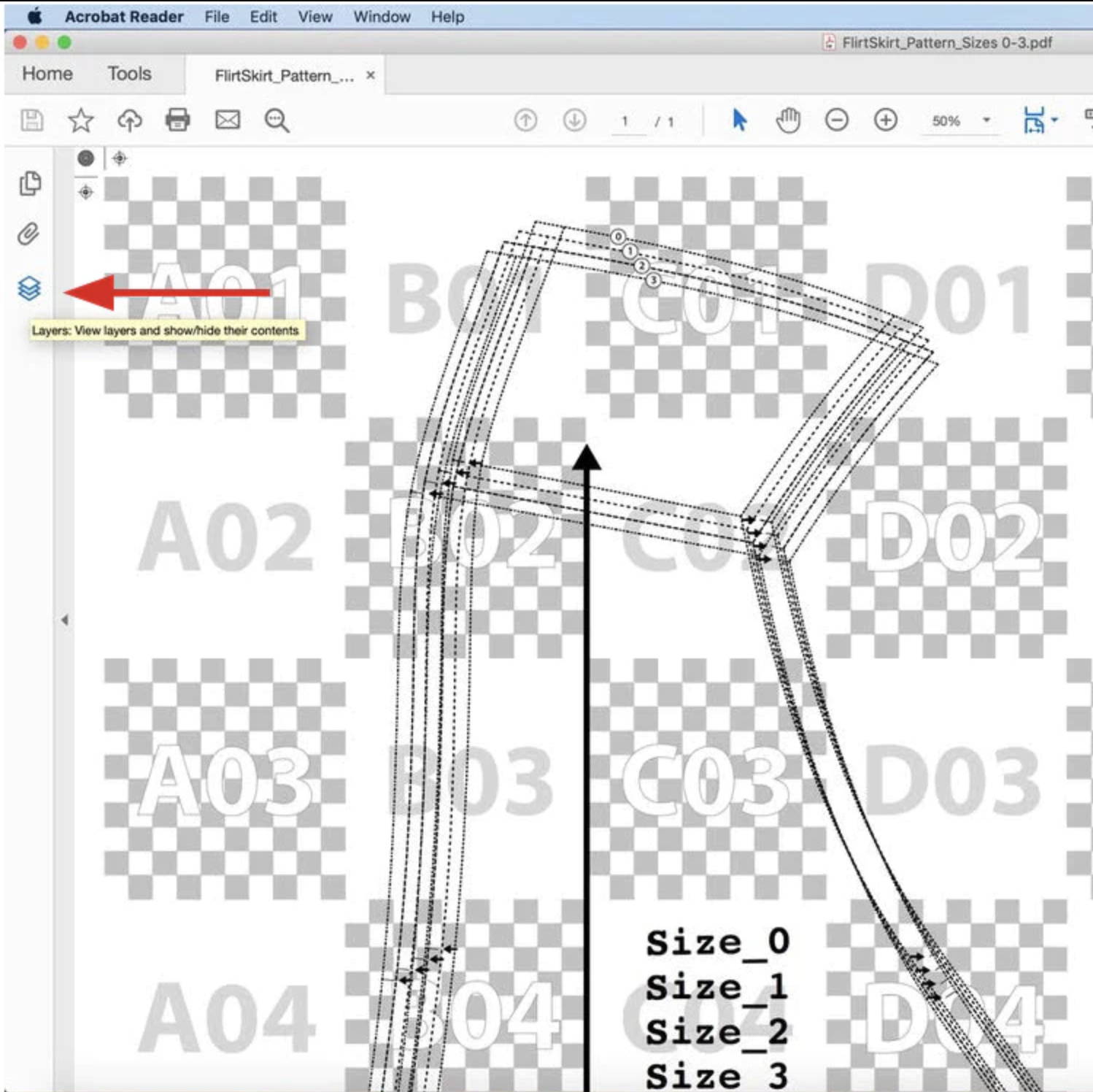1093x1092 pixels.
Task: Open the Help menu
Action: click(447, 16)
